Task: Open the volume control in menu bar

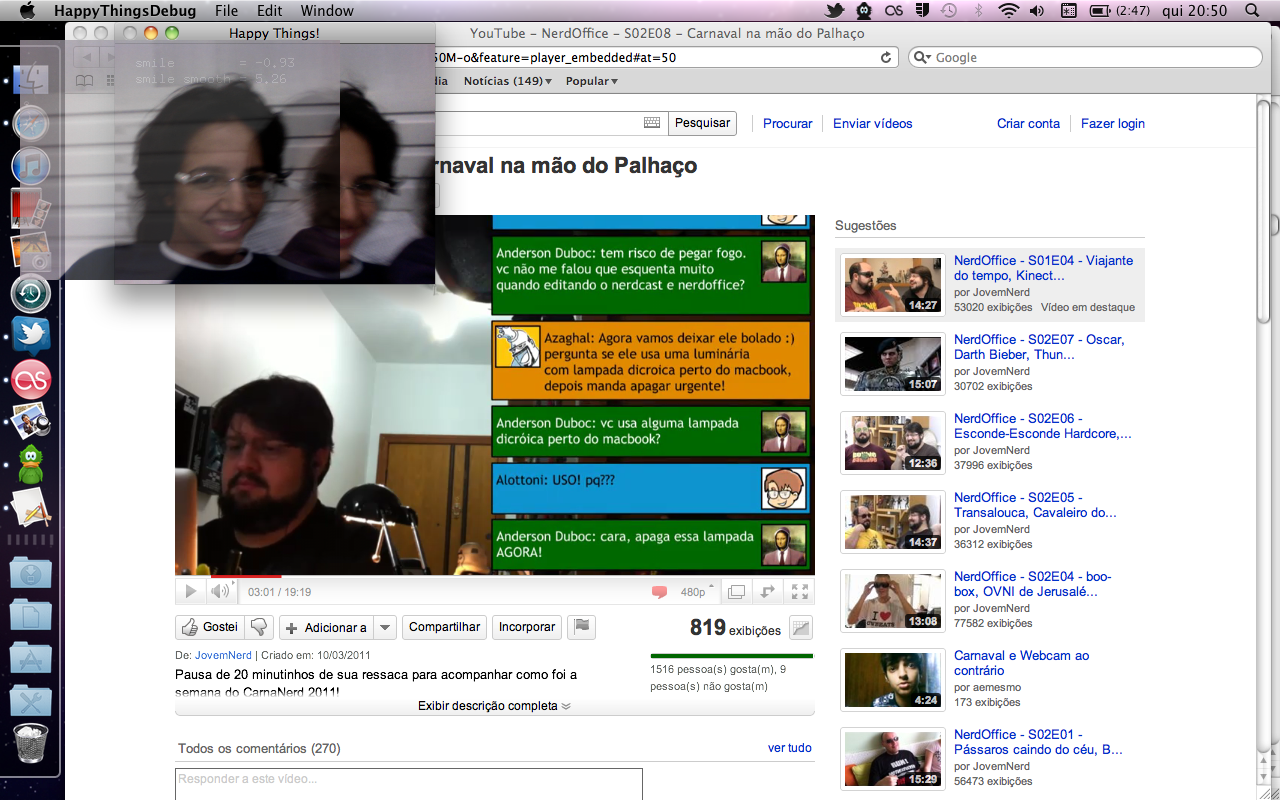Action: tap(1036, 11)
